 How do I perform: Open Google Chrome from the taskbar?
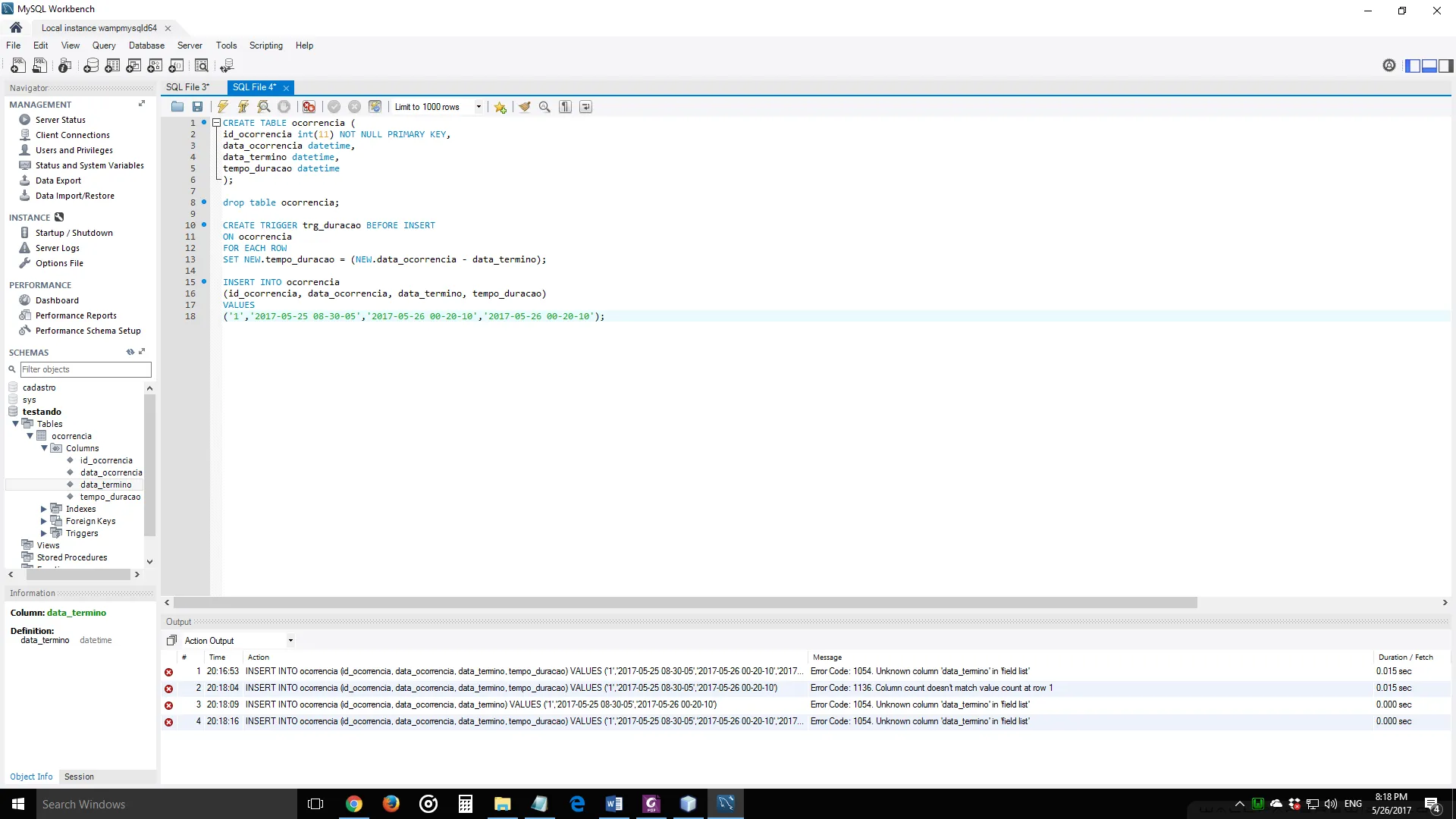pos(353,804)
